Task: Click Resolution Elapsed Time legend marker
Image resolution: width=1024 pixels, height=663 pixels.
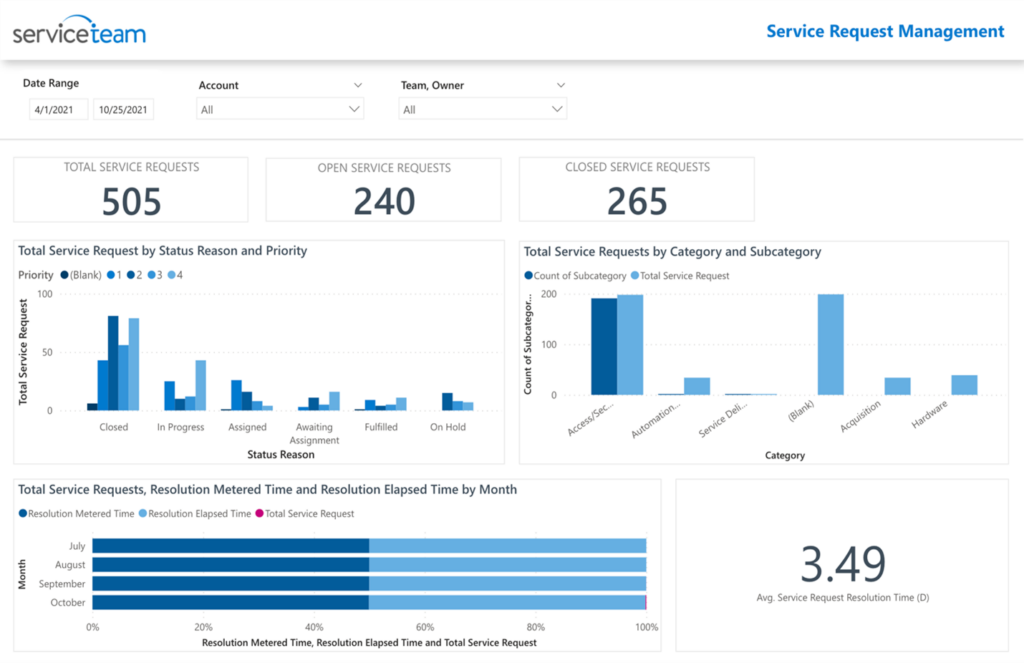Action: pyautogui.click(x=143, y=513)
